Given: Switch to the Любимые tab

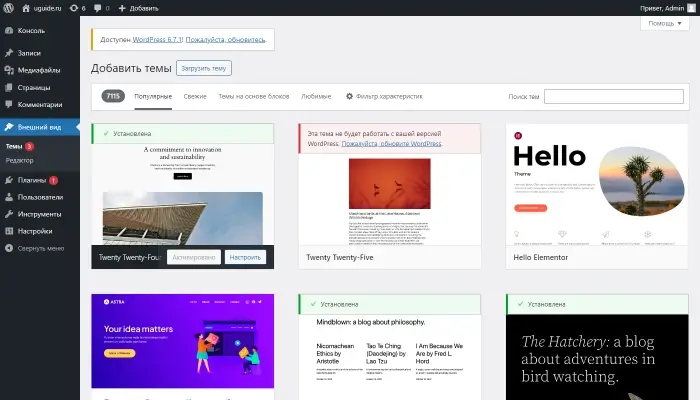Looking at the screenshot, I should pyautogui.click(x=316, y=96).
